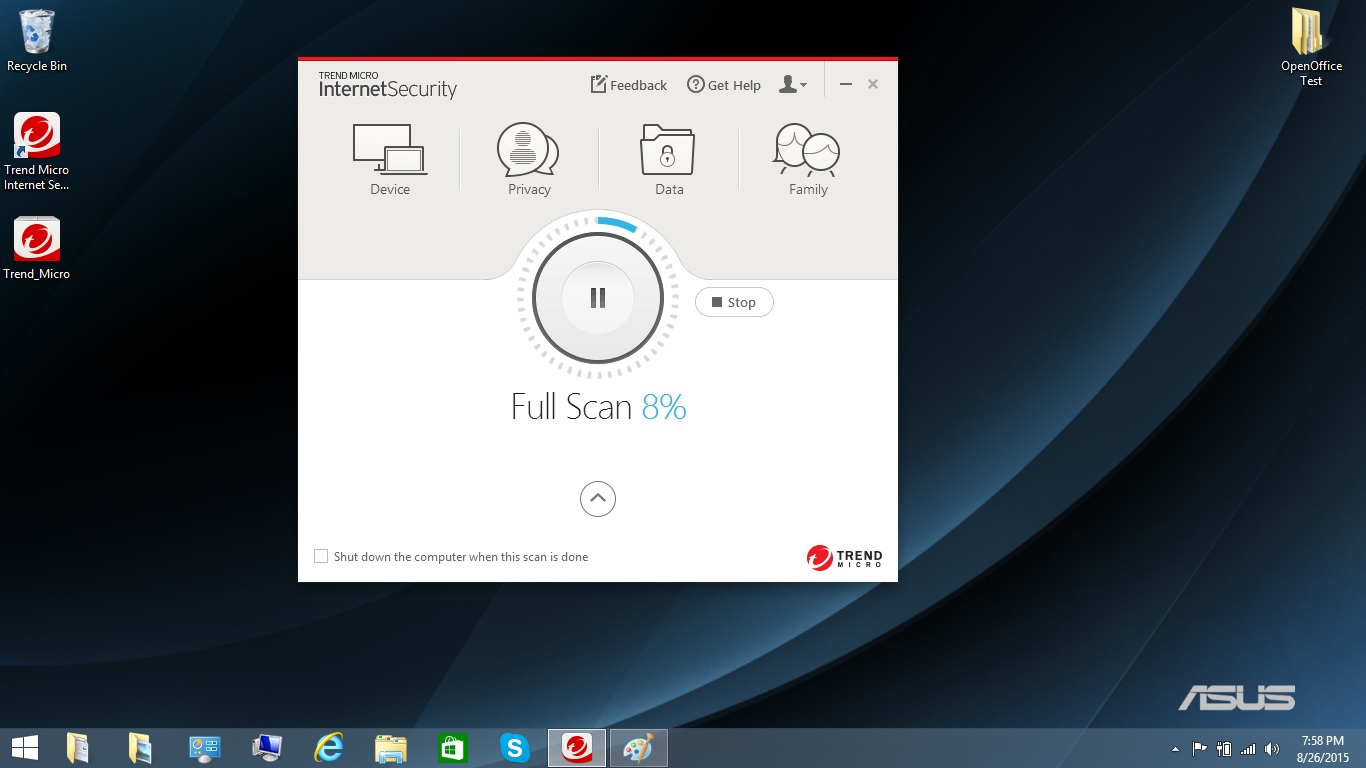Select Trend Micro Internet Security shortcut
This screenshot has width=1366, height=768.
pyautogui.click(x=37, y=152)
